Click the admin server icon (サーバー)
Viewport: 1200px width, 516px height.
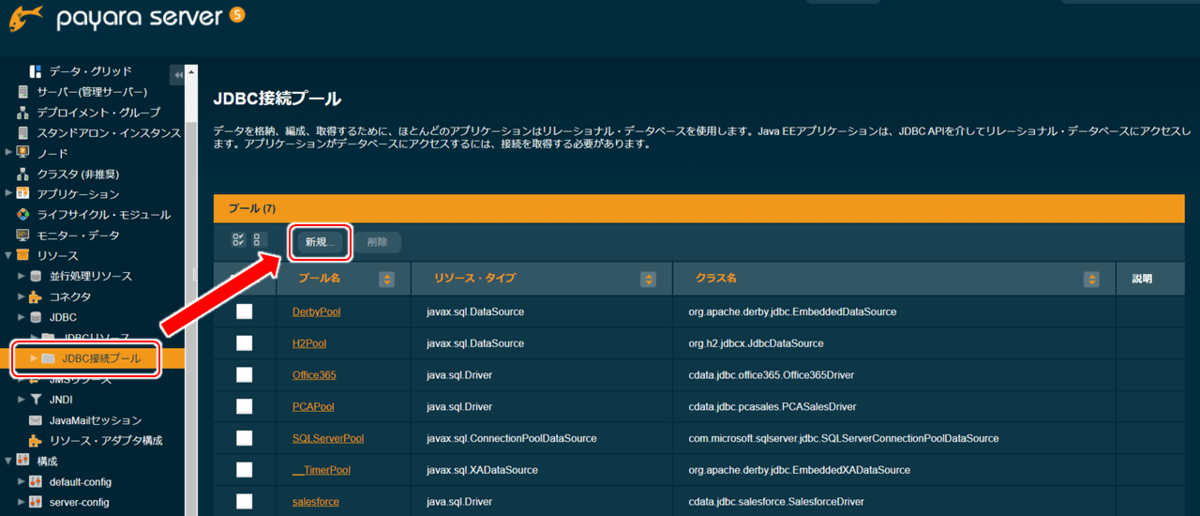tap(23, 91)
